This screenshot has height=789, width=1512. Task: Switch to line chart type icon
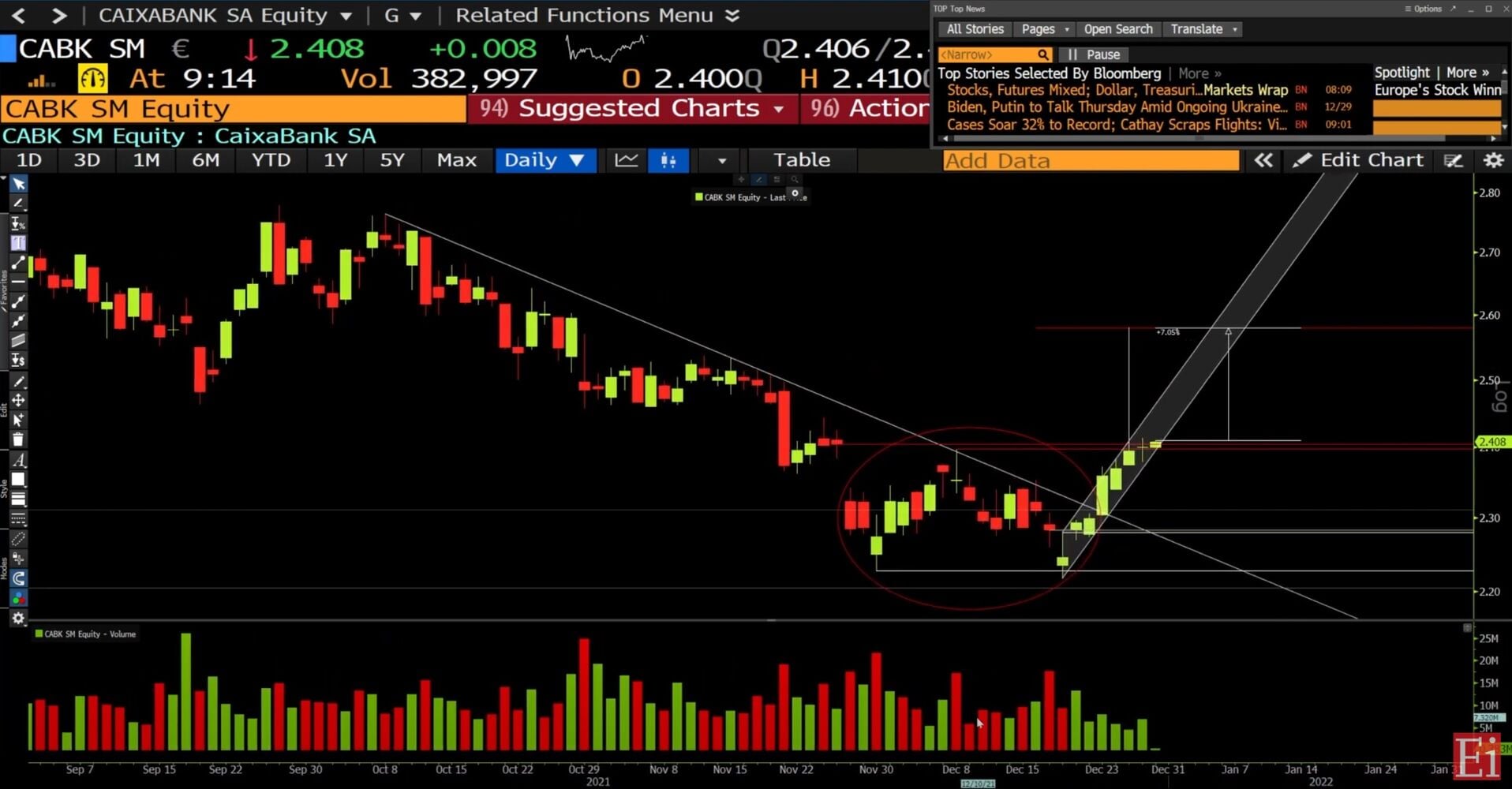(x=627, y=160)
